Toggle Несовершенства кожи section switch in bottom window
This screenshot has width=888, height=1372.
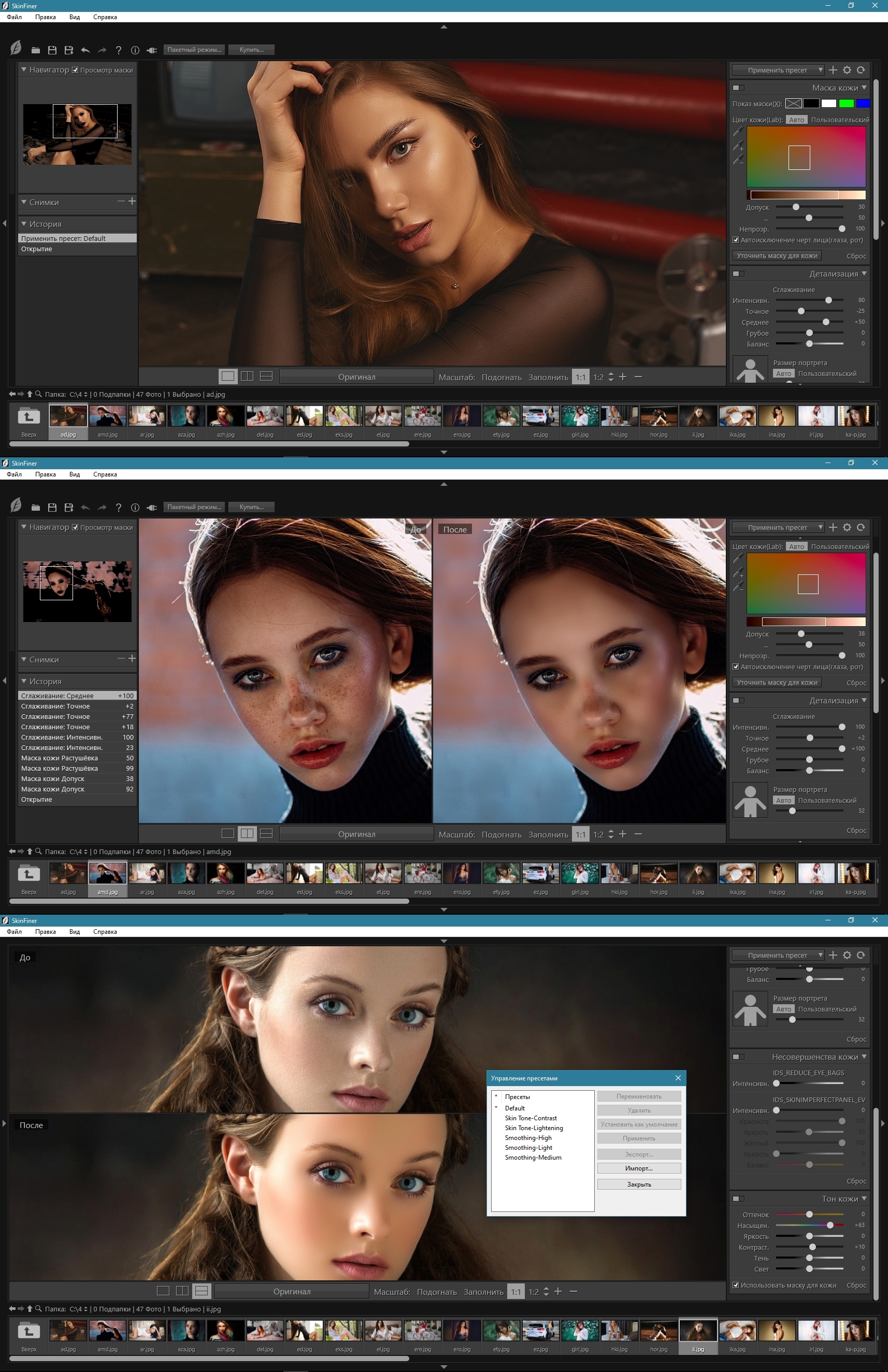738,1057
